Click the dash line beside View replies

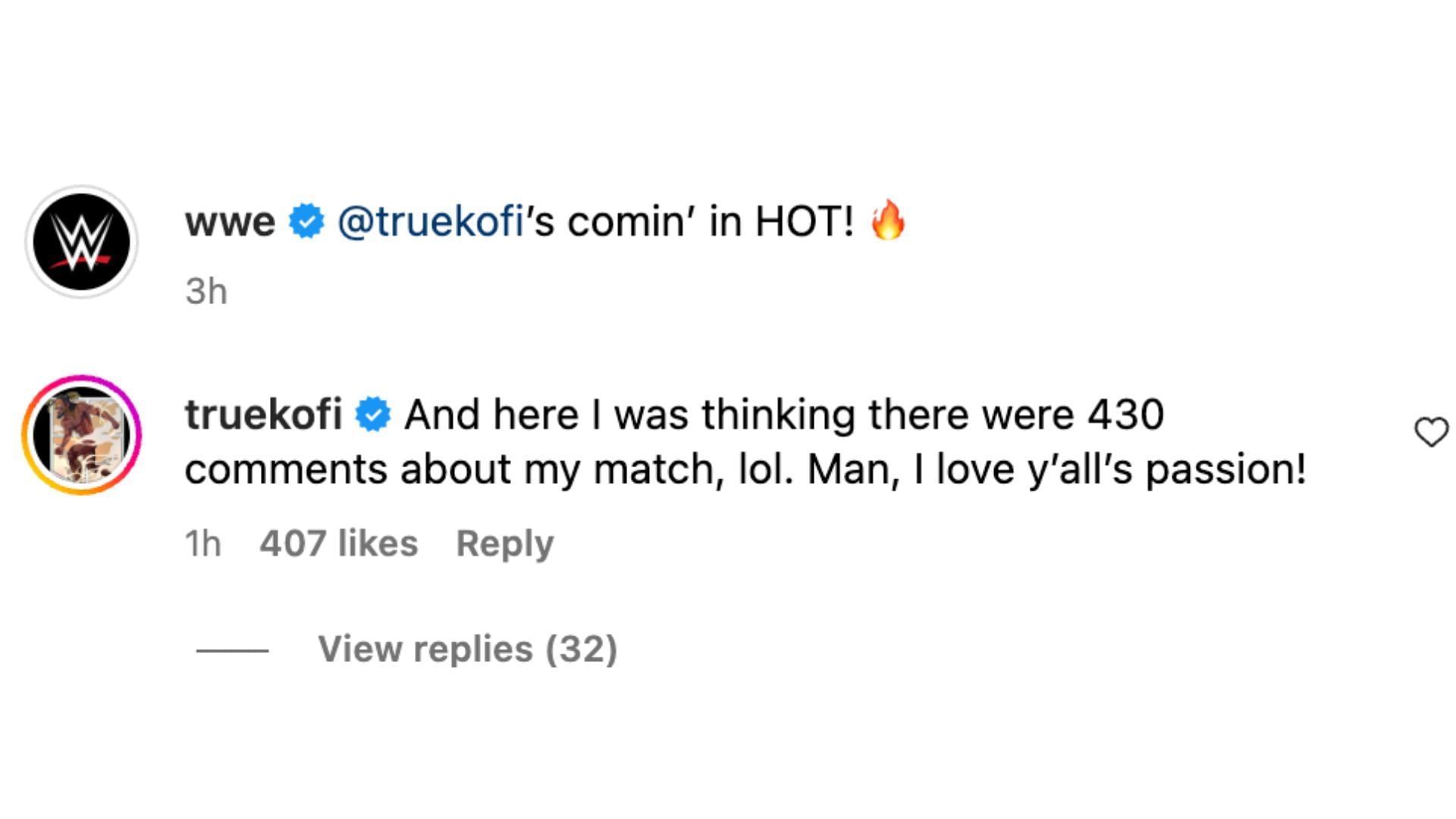(x=232, y=651)
